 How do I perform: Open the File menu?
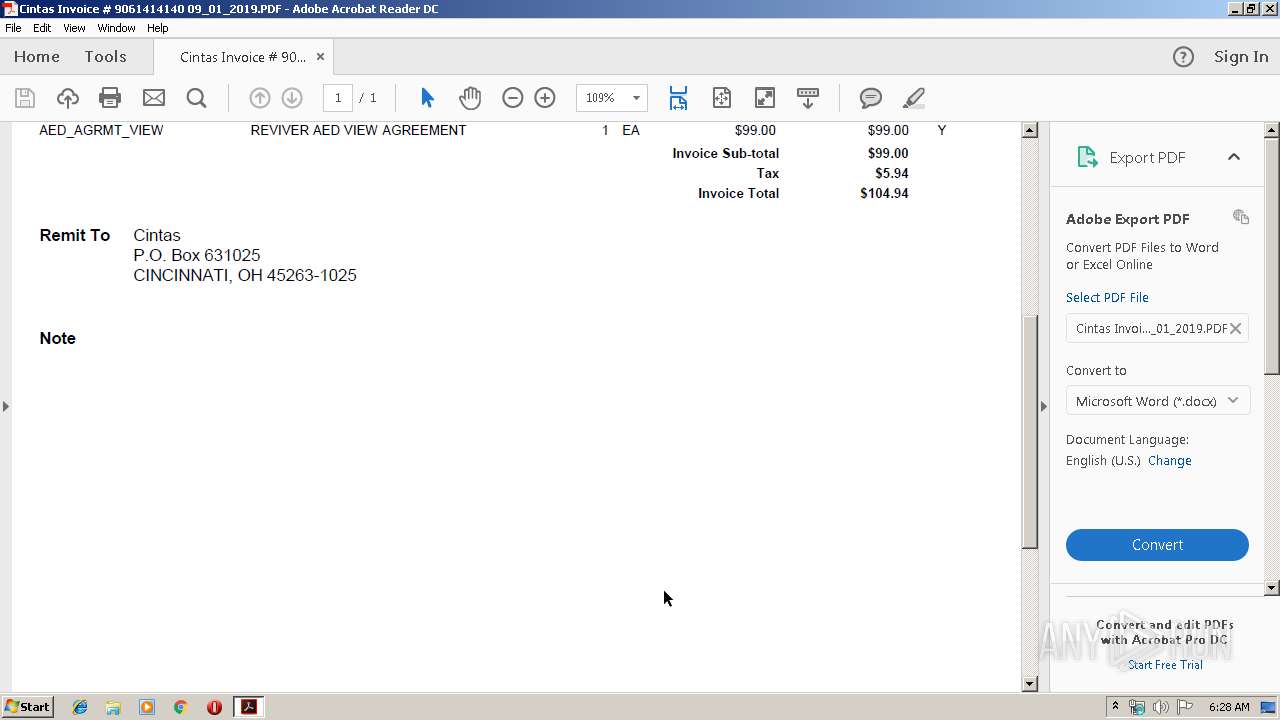[13, 28]
